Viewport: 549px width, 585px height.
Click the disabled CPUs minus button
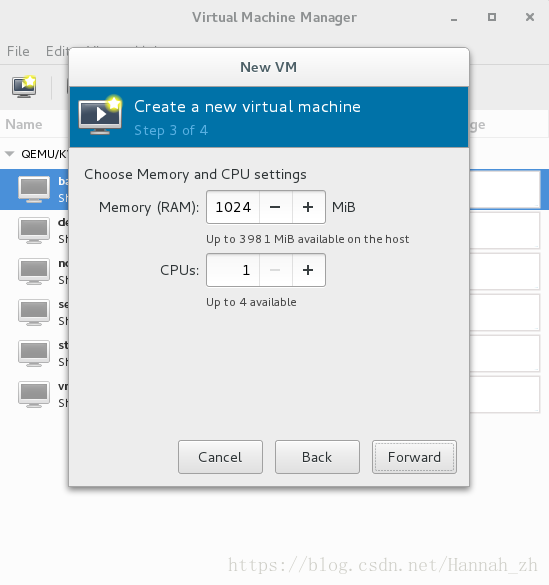276,270
